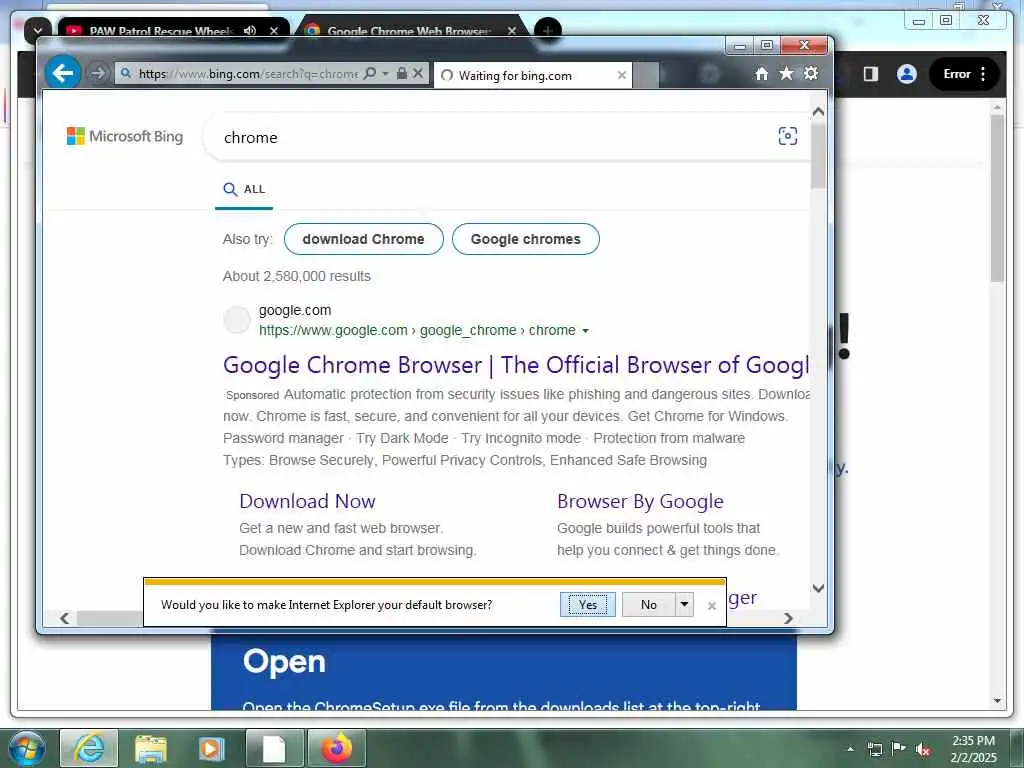
Task: Open the blank document taskbar item
Action: [x=274, y=748]
